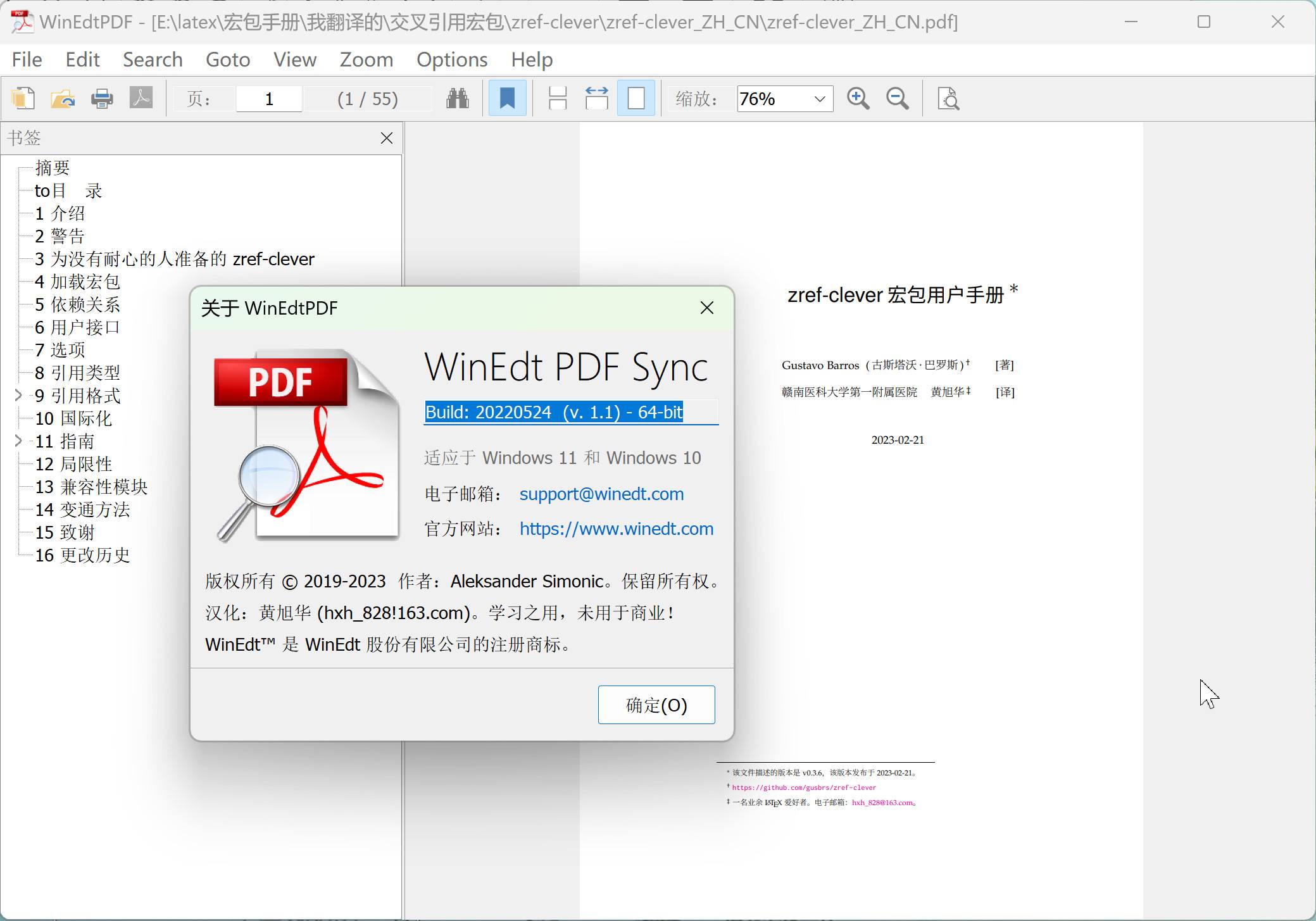Image resolution: width=1316 pixels, height=921 pixels.
Task: Select fit whole page icon
Action: tap(636, 99)
